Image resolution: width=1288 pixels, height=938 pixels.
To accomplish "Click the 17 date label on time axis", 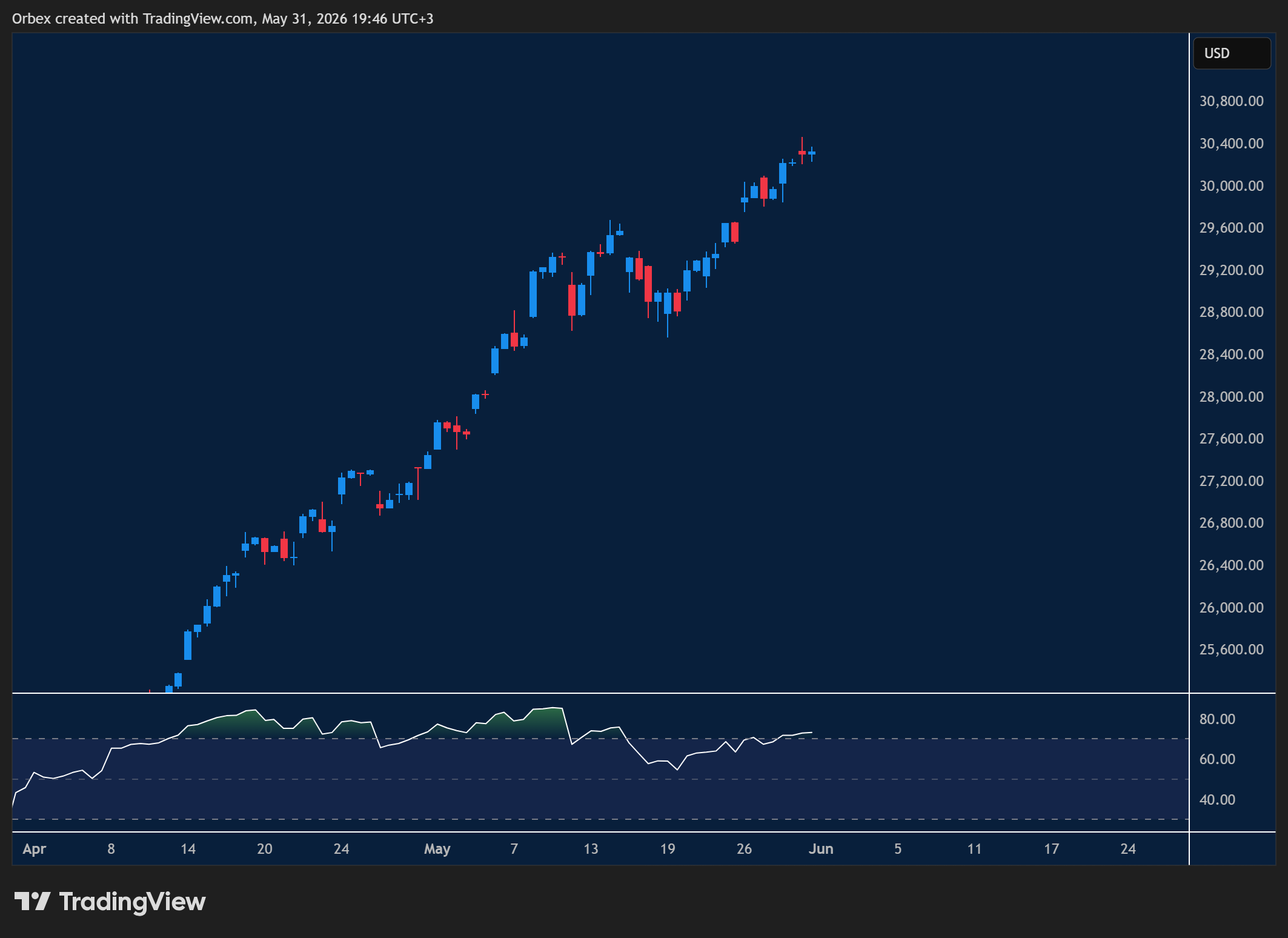I will [x=1051, y=849].
